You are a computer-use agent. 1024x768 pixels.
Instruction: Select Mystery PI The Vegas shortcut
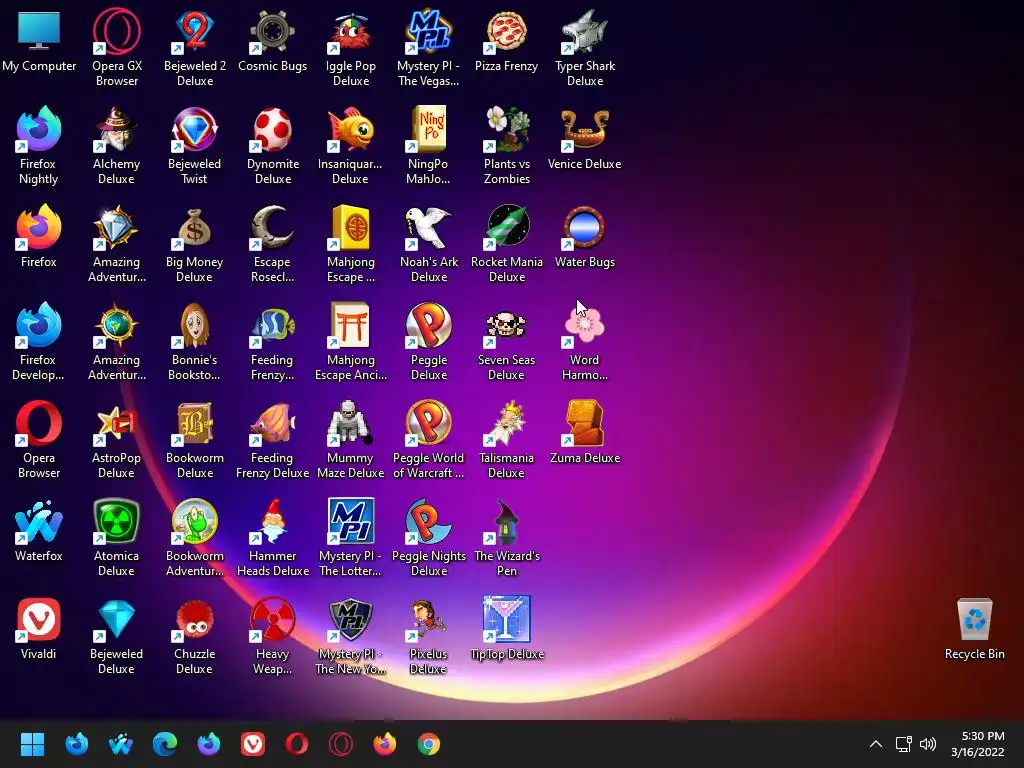(x=428, y=33)
